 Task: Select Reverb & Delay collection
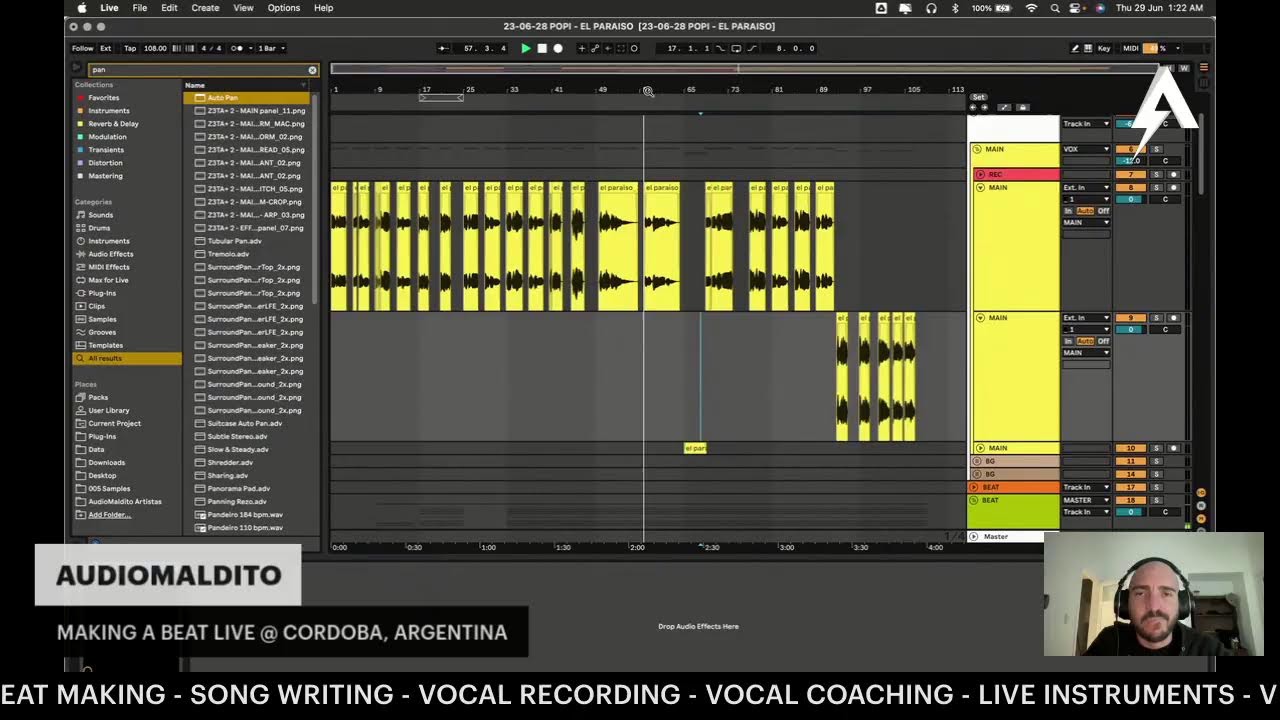tap(113, 124)
